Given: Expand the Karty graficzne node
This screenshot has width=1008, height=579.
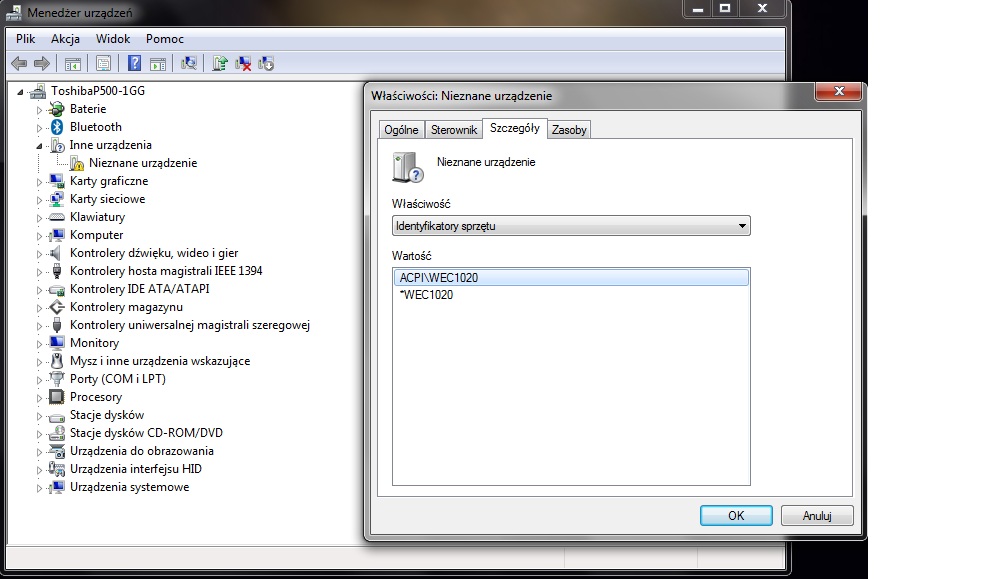Looking at the screenshot, I should click(x=41, y=181).
